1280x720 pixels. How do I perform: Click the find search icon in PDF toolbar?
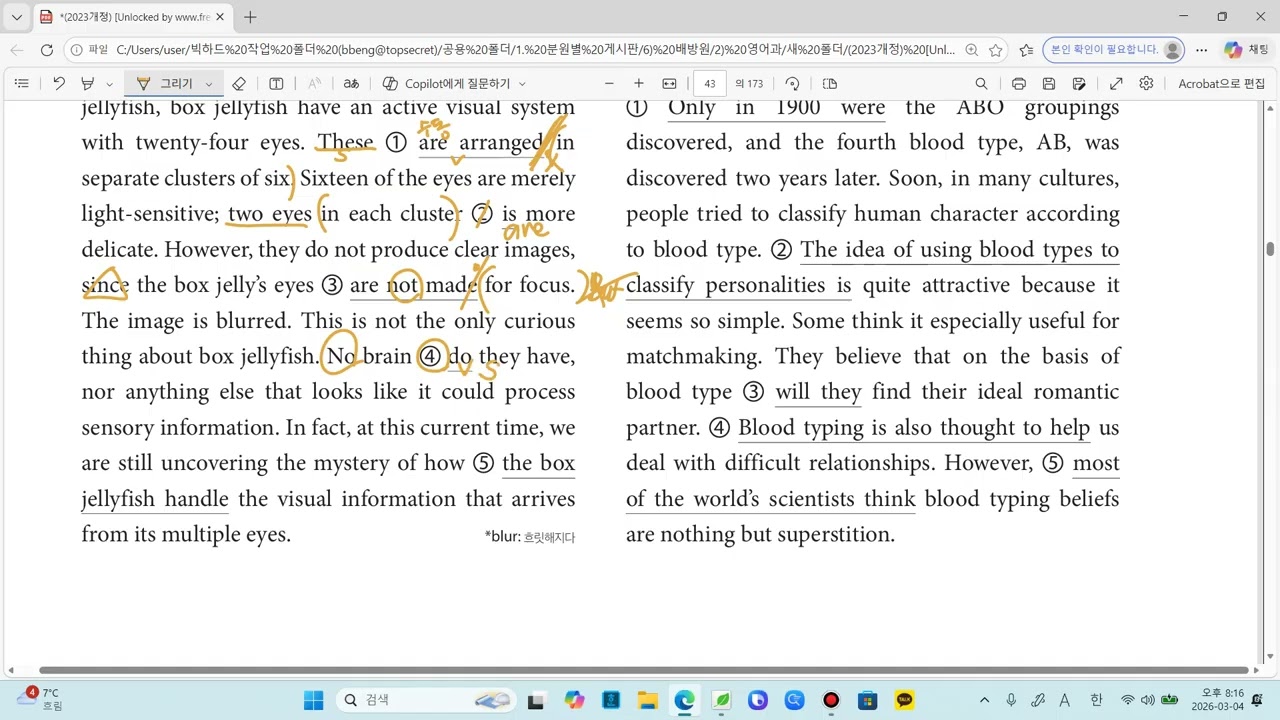pyautogui.click(x=981, y=84)
